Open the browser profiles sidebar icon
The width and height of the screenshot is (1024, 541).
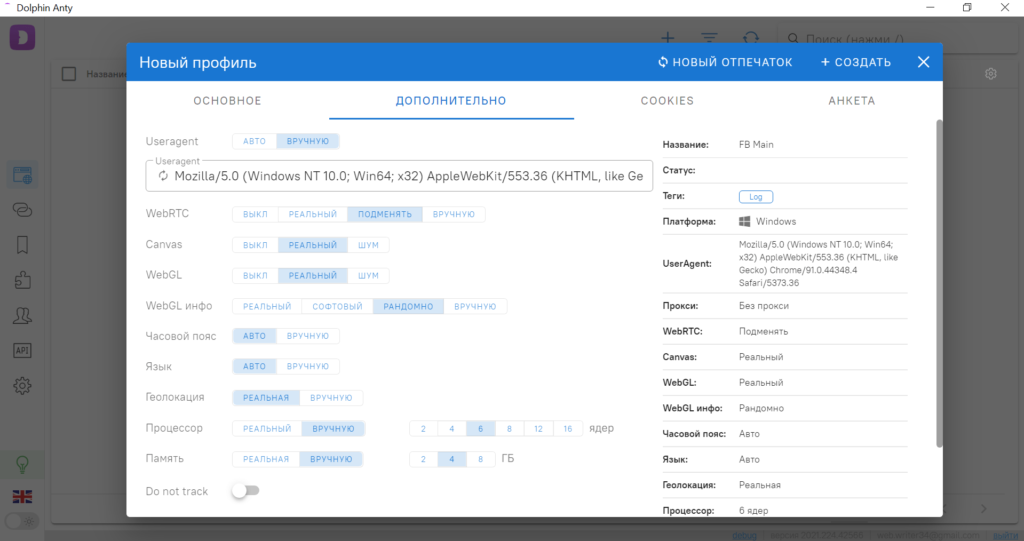[x=22, y=175]
